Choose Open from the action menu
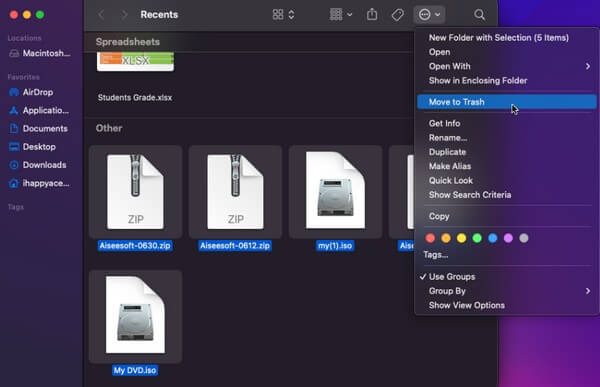This screenshot has width=600, height=387. (x=439, y=52)
